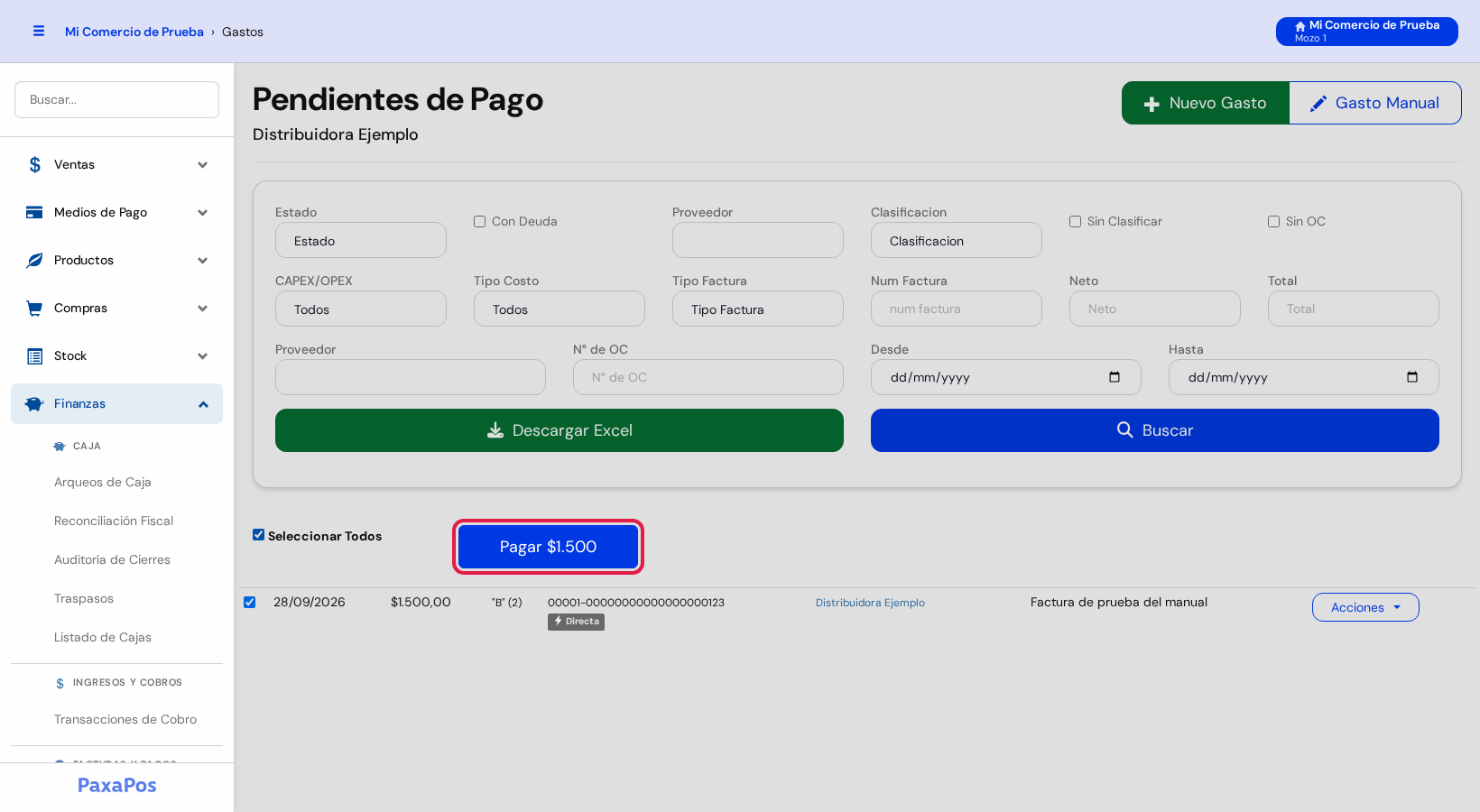1480x812 pixels.
Task: Go to Reconciliación Fiscal
Action: [x=114, y=521]
